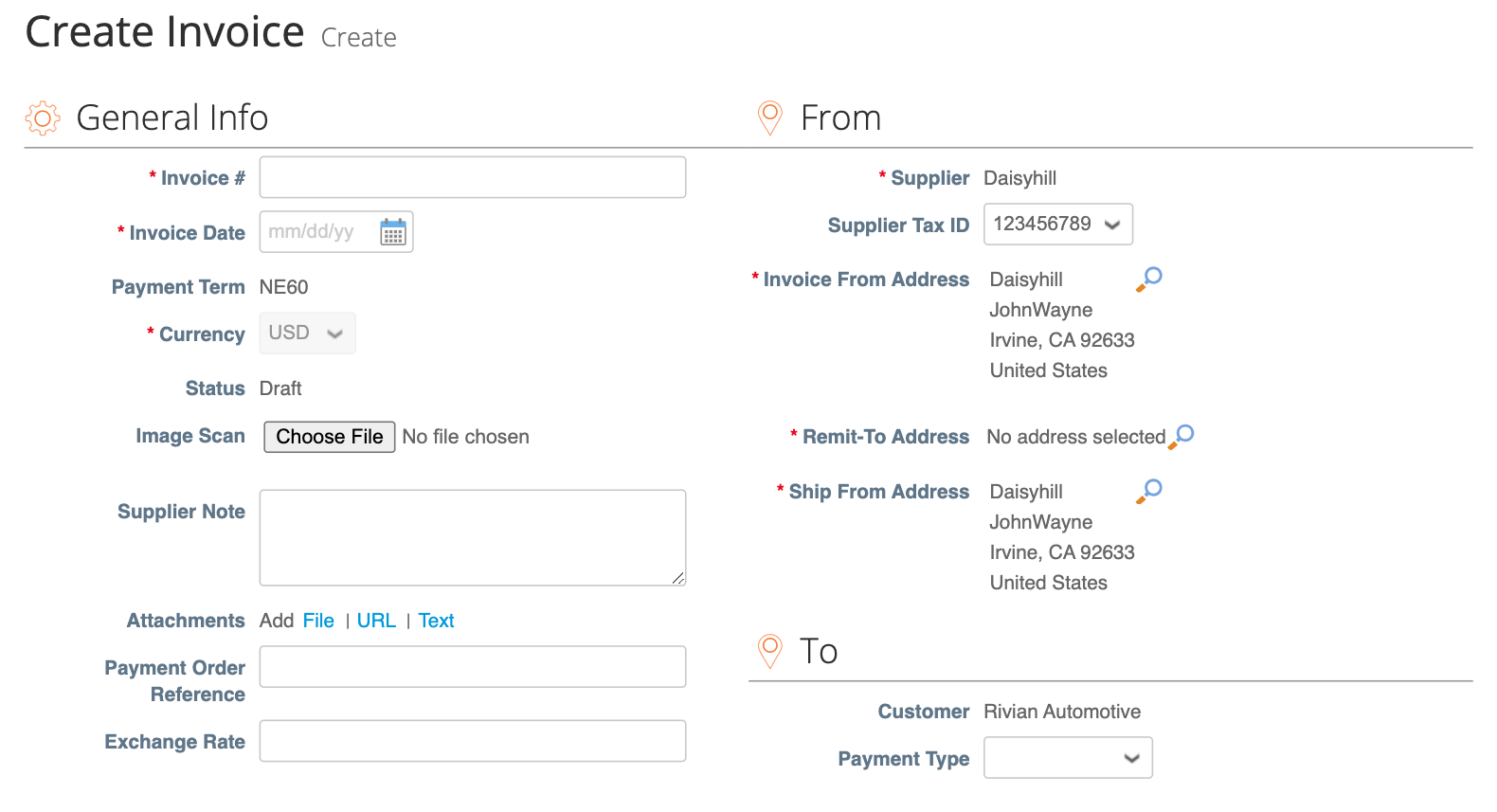
Task: Open the Invoice From Address search magnifier
Action: click(x=1148, y=278)
